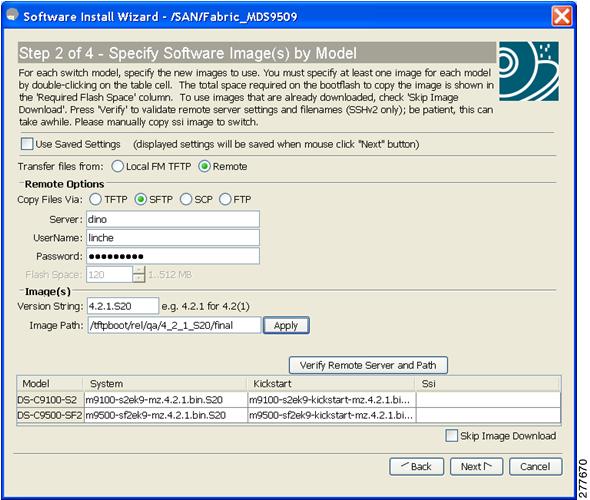590x500 pixels.
Task: Choose SFTP as copy method
Action: (x=141, y=199)
